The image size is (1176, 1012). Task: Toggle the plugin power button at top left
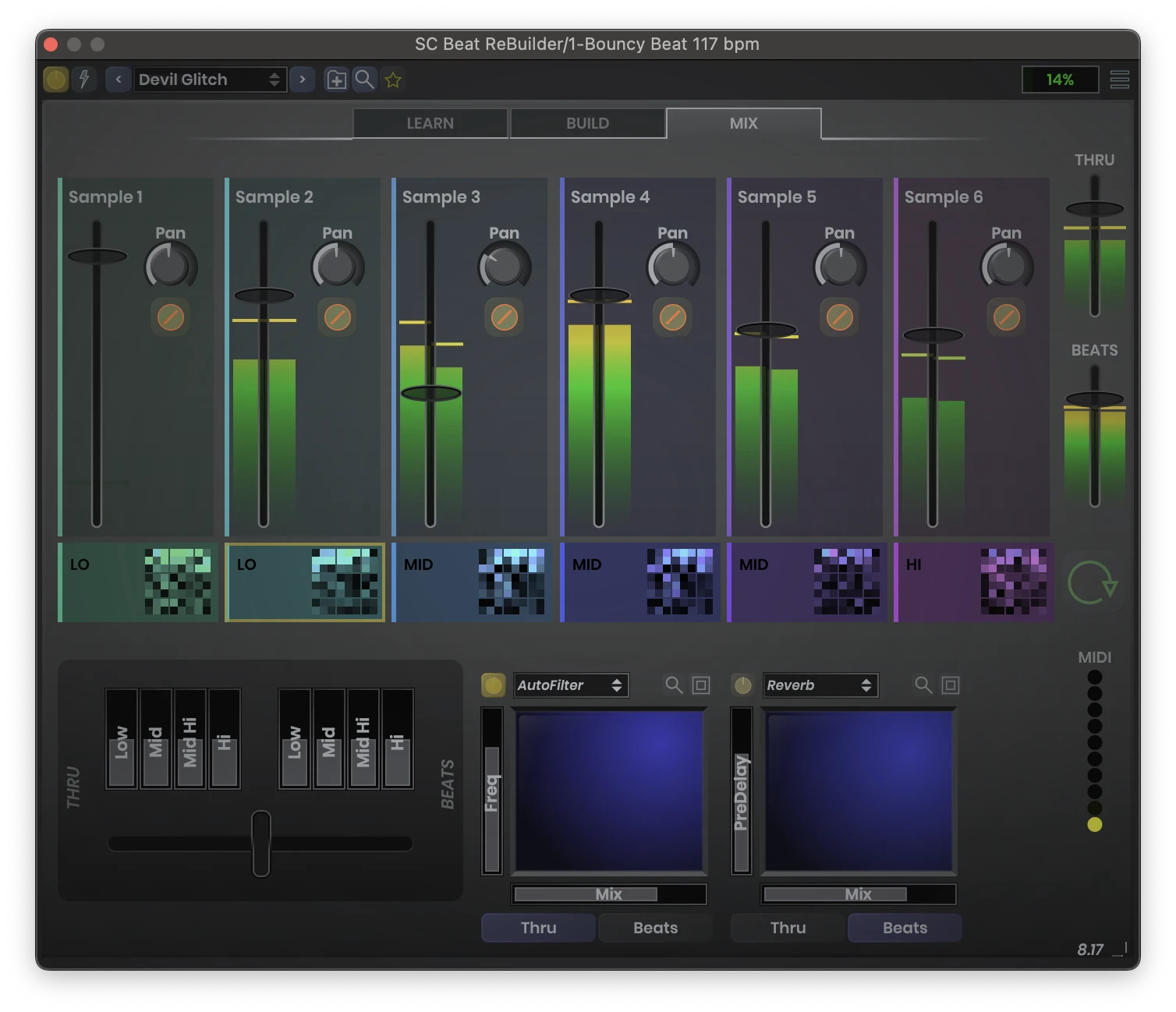56,80
